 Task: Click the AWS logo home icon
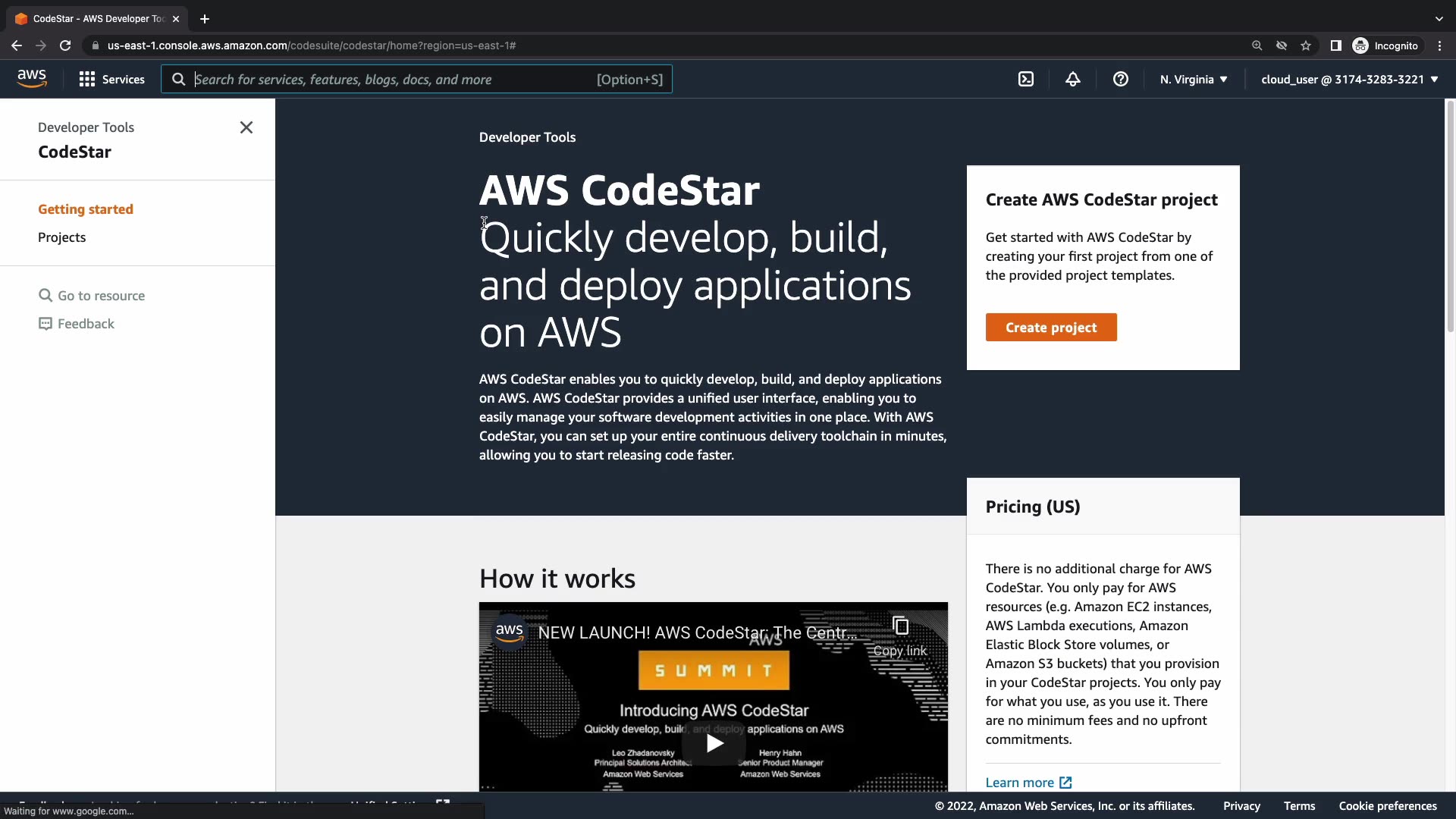(x=32, y=78)
